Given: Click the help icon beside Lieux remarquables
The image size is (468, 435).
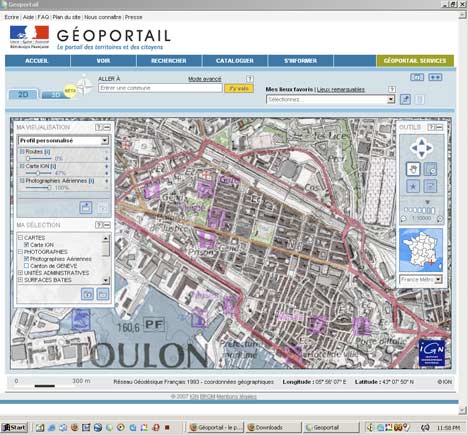Looking at the screenshot, I should 392,89.
